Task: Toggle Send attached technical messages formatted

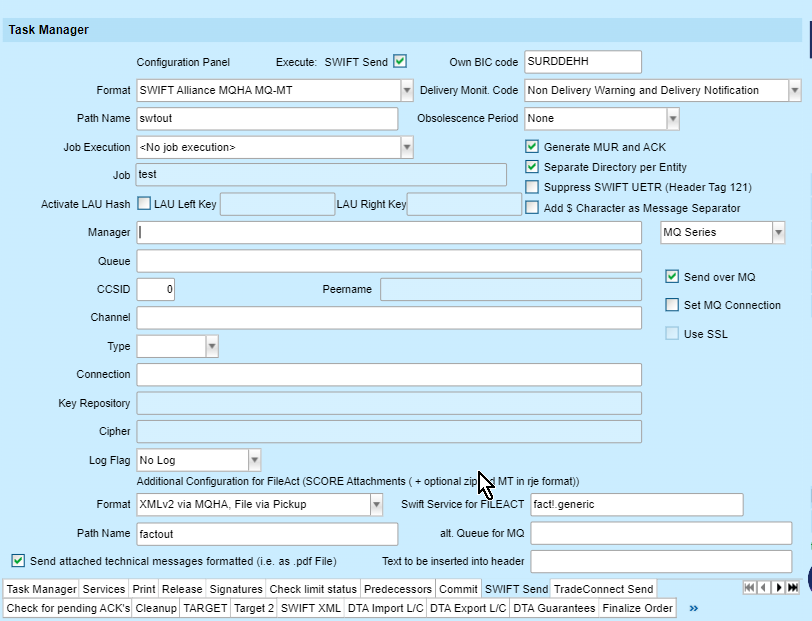Action: pos(18,561)
